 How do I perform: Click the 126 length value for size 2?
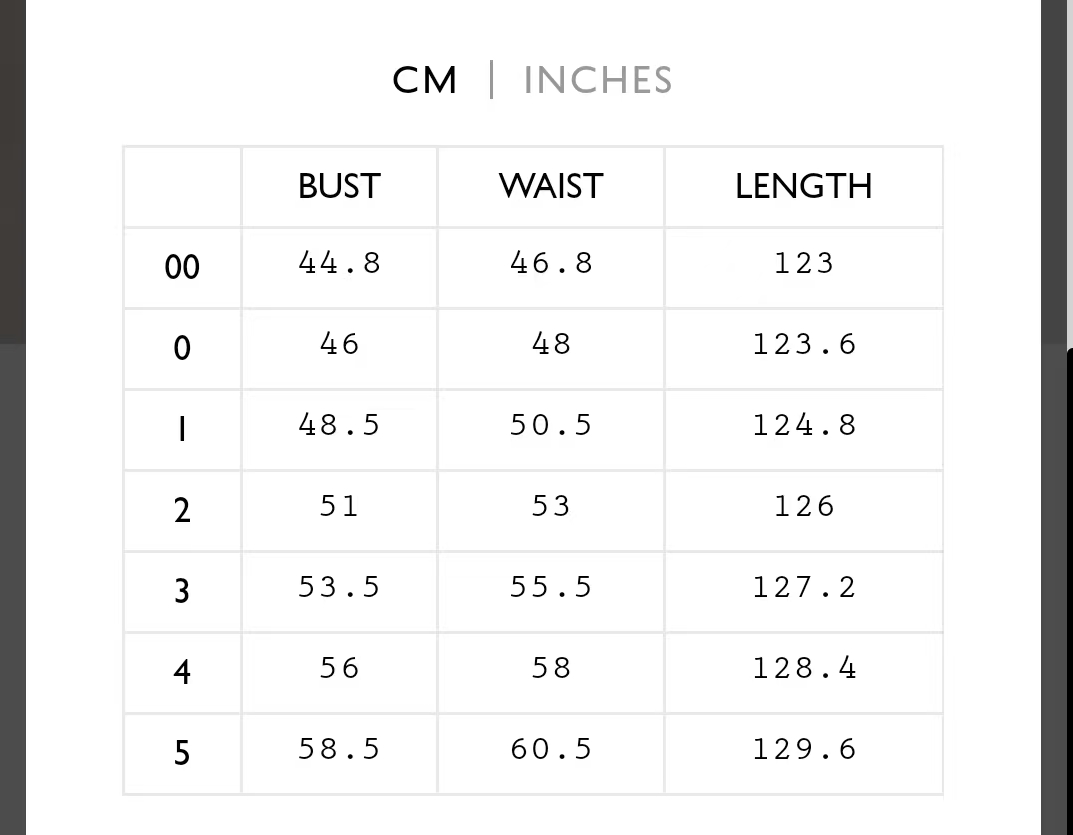[x=804, y=506]
